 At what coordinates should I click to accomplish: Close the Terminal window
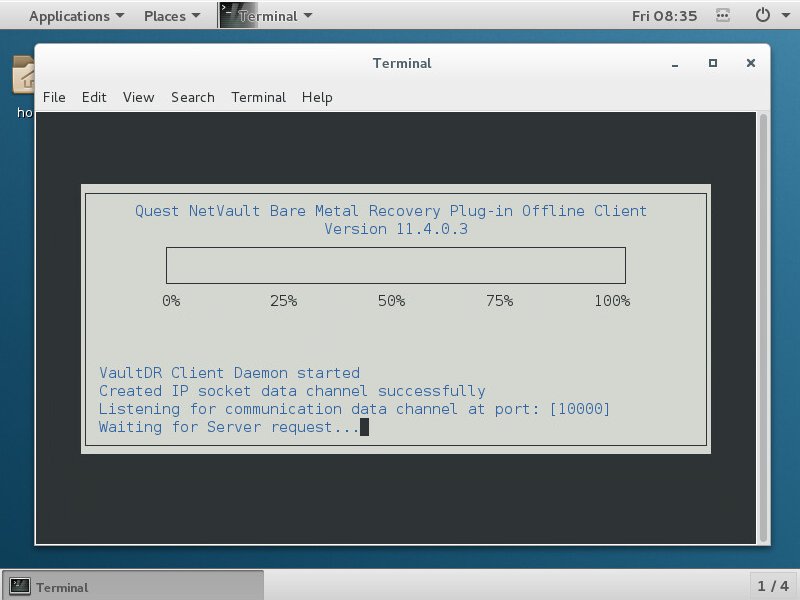751,63
